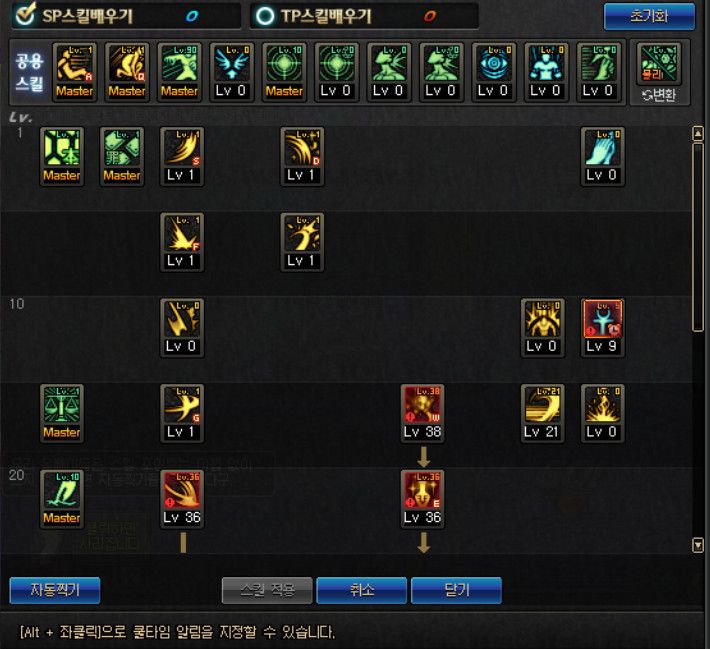This screenshot has height=649, width=710.
Task: Click the scroll down arrow of skill list
Action: click(x=698, y=545)
